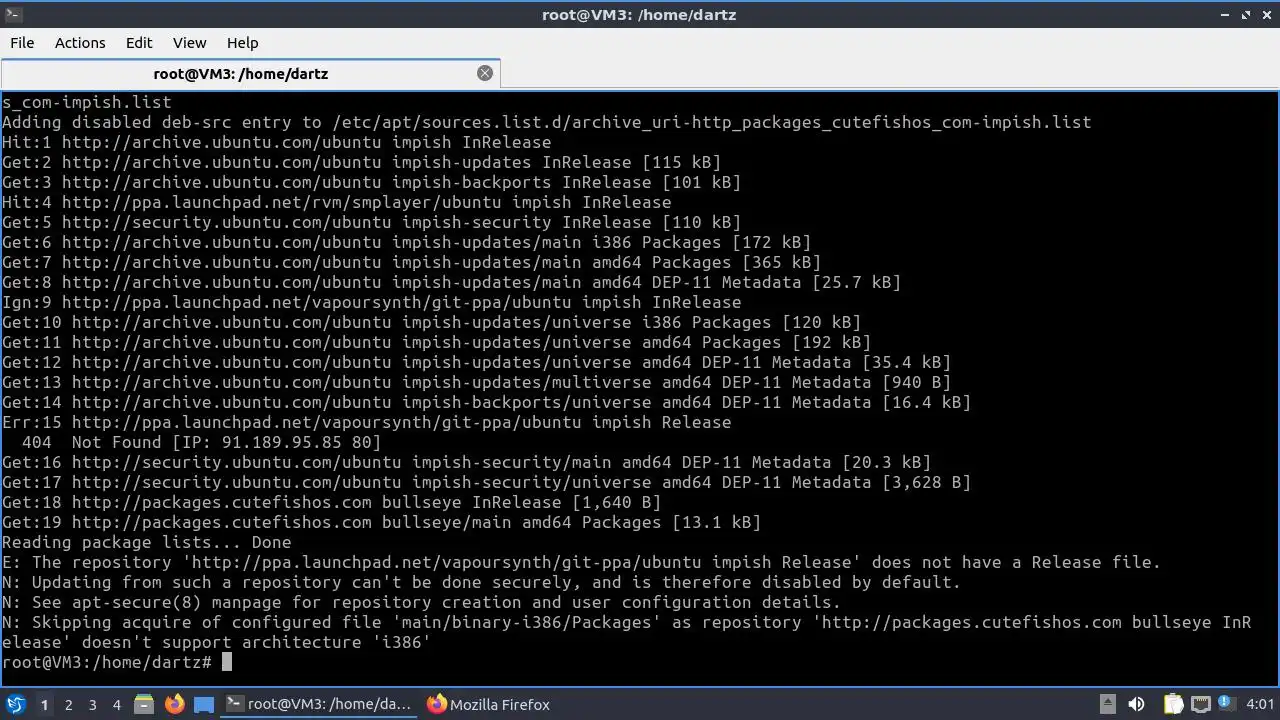Open the wired network tray icon
The image size is (1280, 720).
[x=1201, y=704]
